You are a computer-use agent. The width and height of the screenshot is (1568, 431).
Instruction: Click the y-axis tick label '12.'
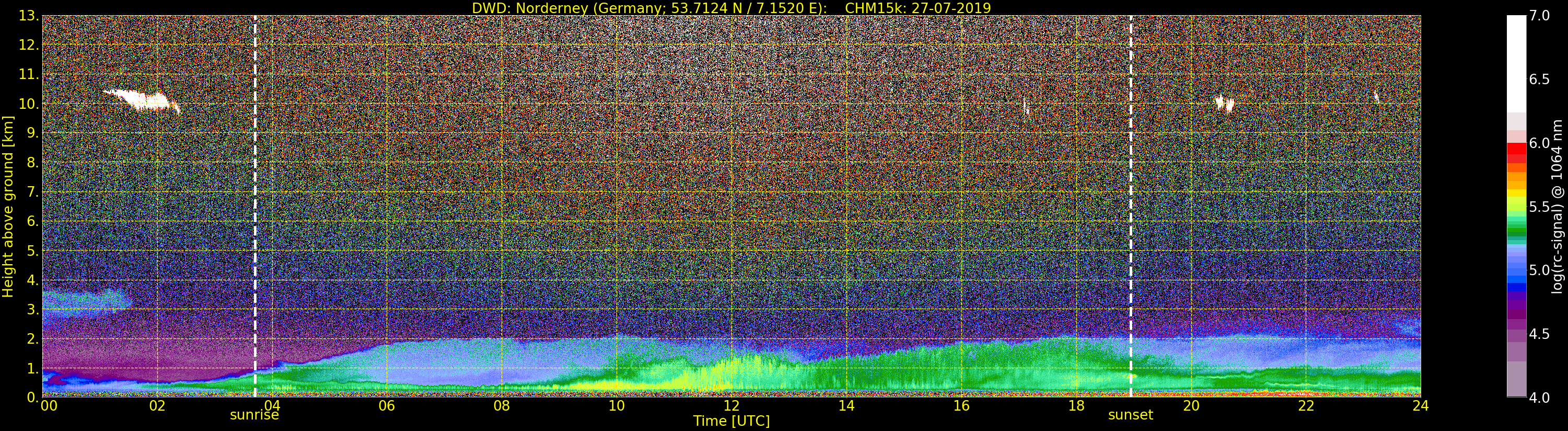pyautogui.click(x=29, y=45)
